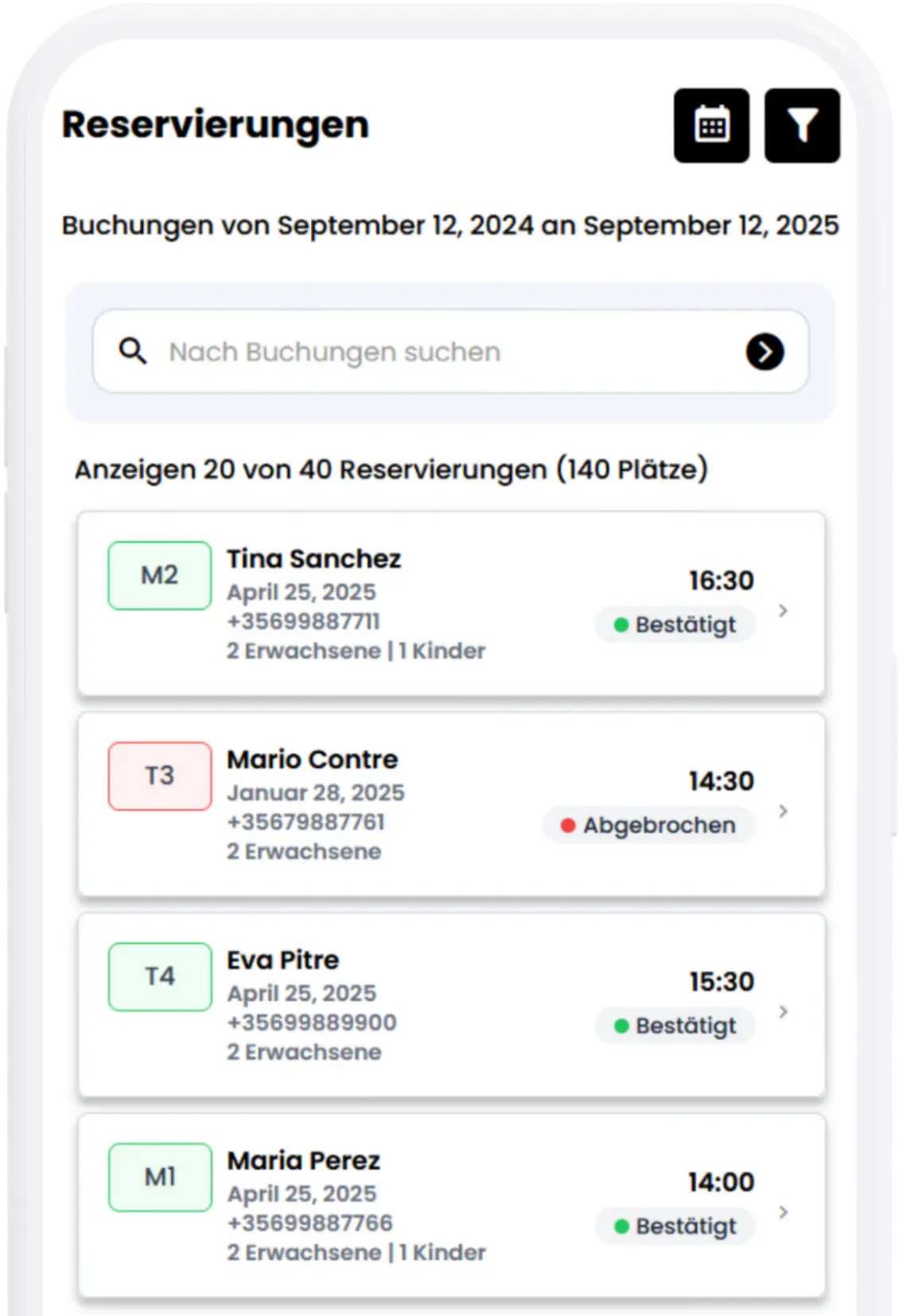This screenshot has width=903, height=1316.
Task: Expand Mario Contre reservation chevron
Action: click(783, 811)
